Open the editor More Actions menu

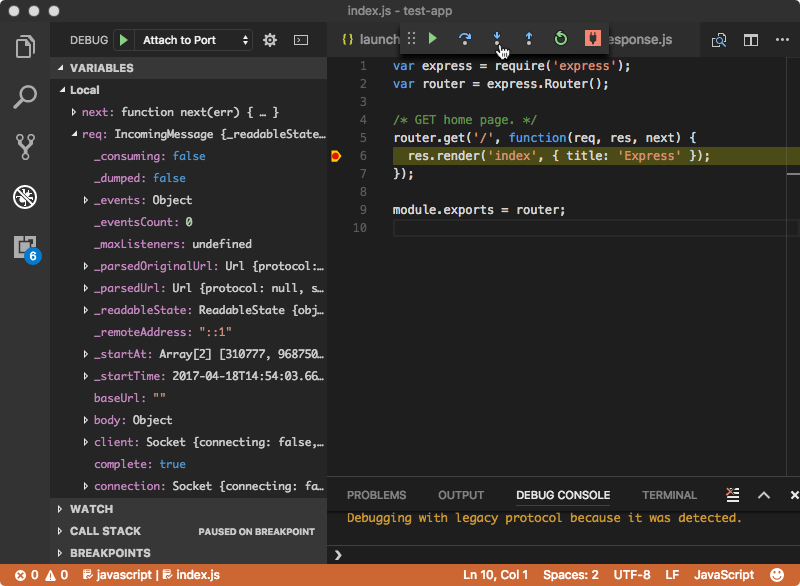[x=782, y=39]
